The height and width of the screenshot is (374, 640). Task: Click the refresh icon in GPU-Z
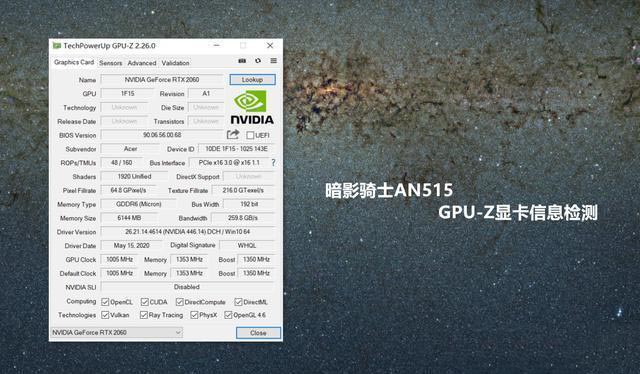(x=258, y=61)
